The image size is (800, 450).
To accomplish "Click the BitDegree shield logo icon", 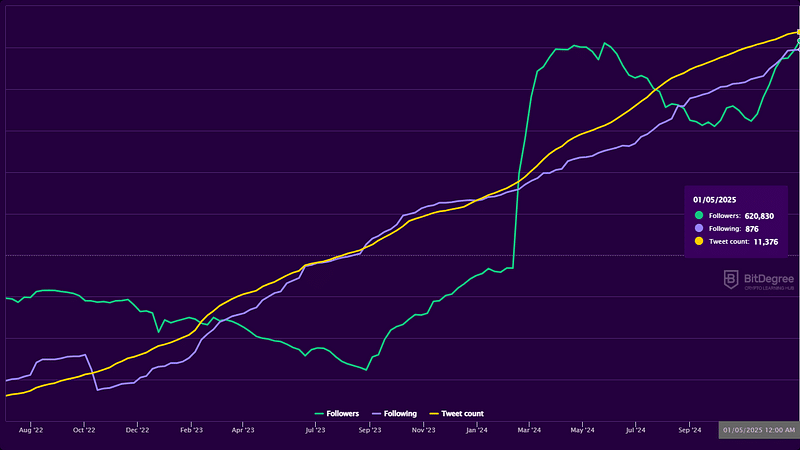I will click(731, 280).
